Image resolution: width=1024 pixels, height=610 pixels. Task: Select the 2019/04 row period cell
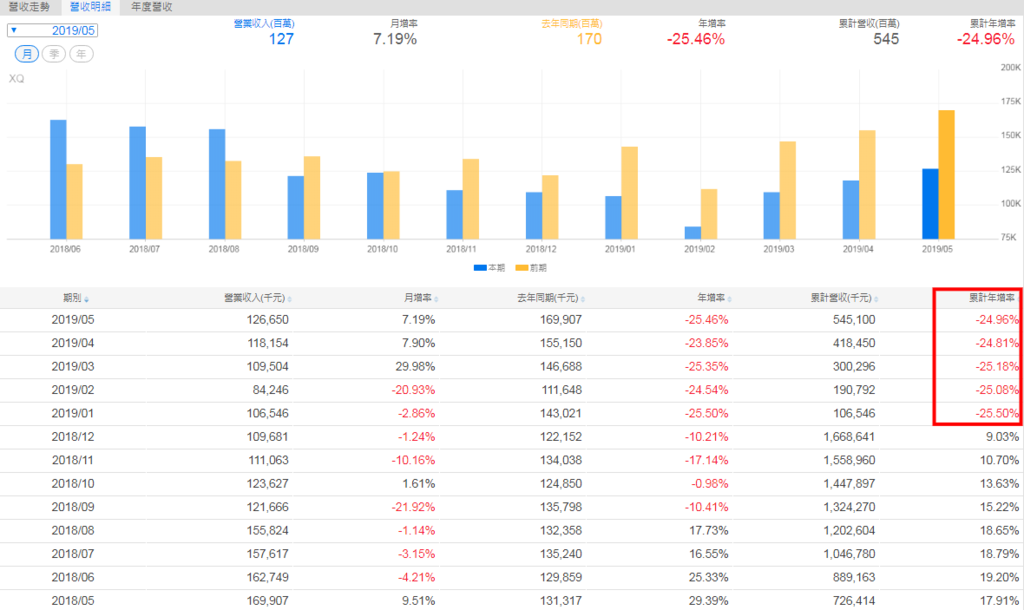click(x=72, y=344)
